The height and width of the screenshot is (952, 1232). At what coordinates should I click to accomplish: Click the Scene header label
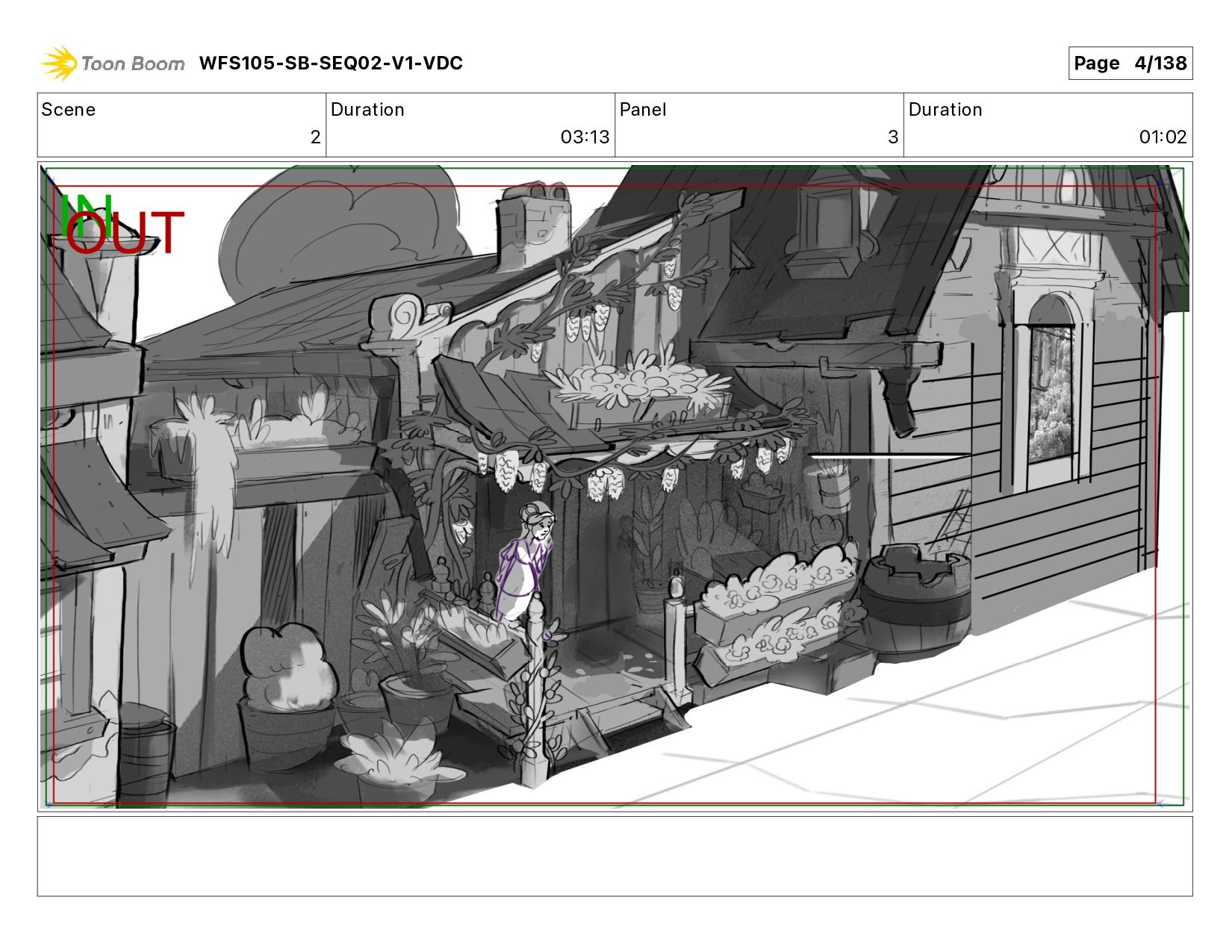[x=69, y=110]
